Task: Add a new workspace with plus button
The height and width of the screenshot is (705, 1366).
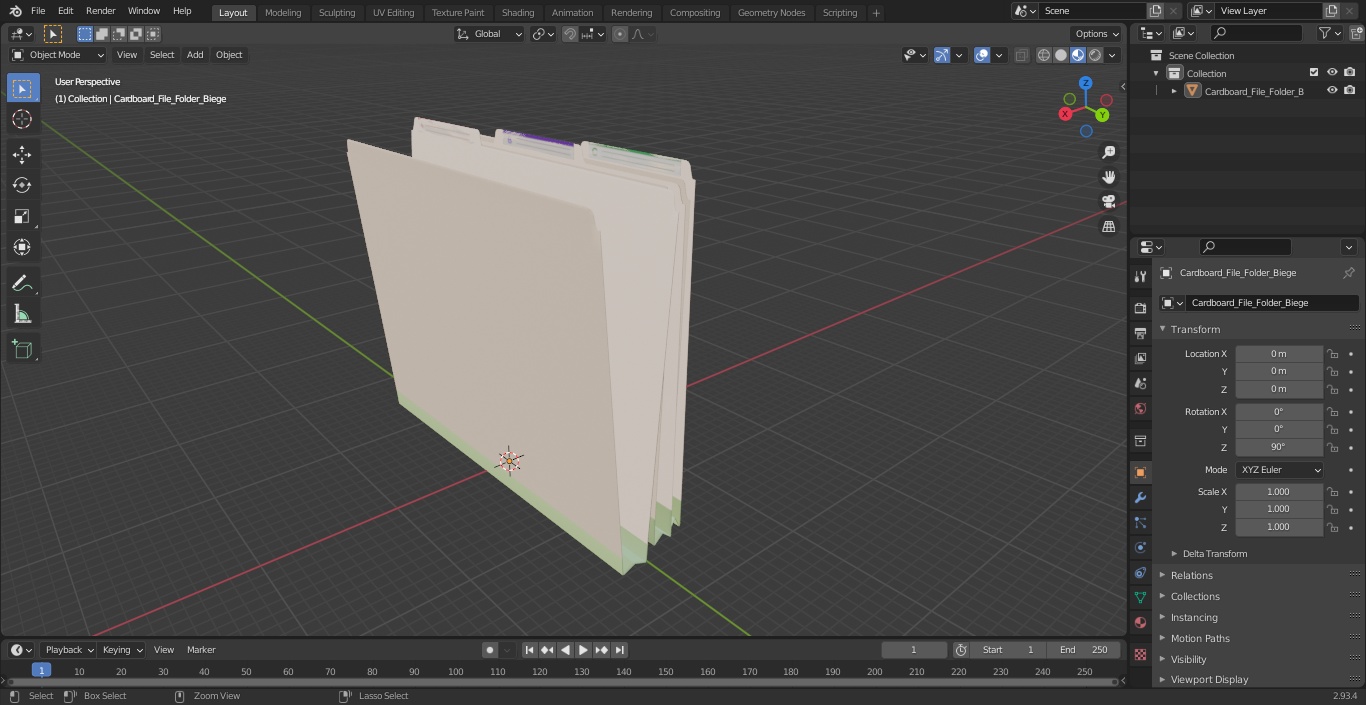Action: point(876,12)
